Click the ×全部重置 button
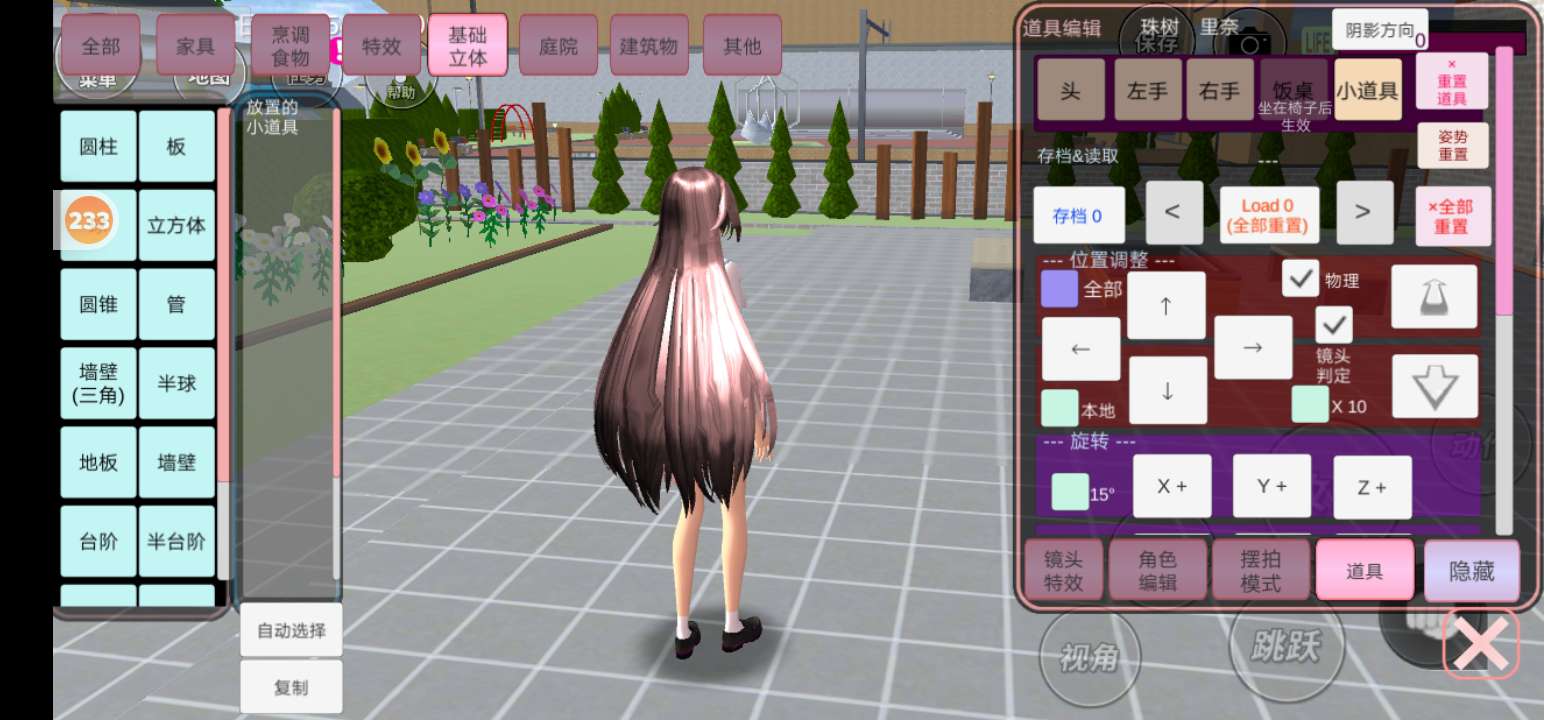Screen dimensions: 1544x720 coord(1453,216)
